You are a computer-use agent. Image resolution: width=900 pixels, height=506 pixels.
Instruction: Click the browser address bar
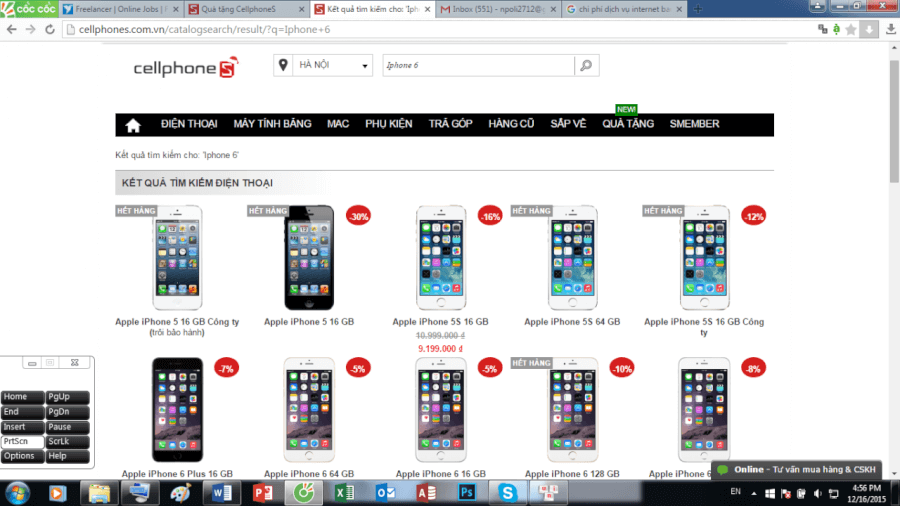click(x=436, y=29)
